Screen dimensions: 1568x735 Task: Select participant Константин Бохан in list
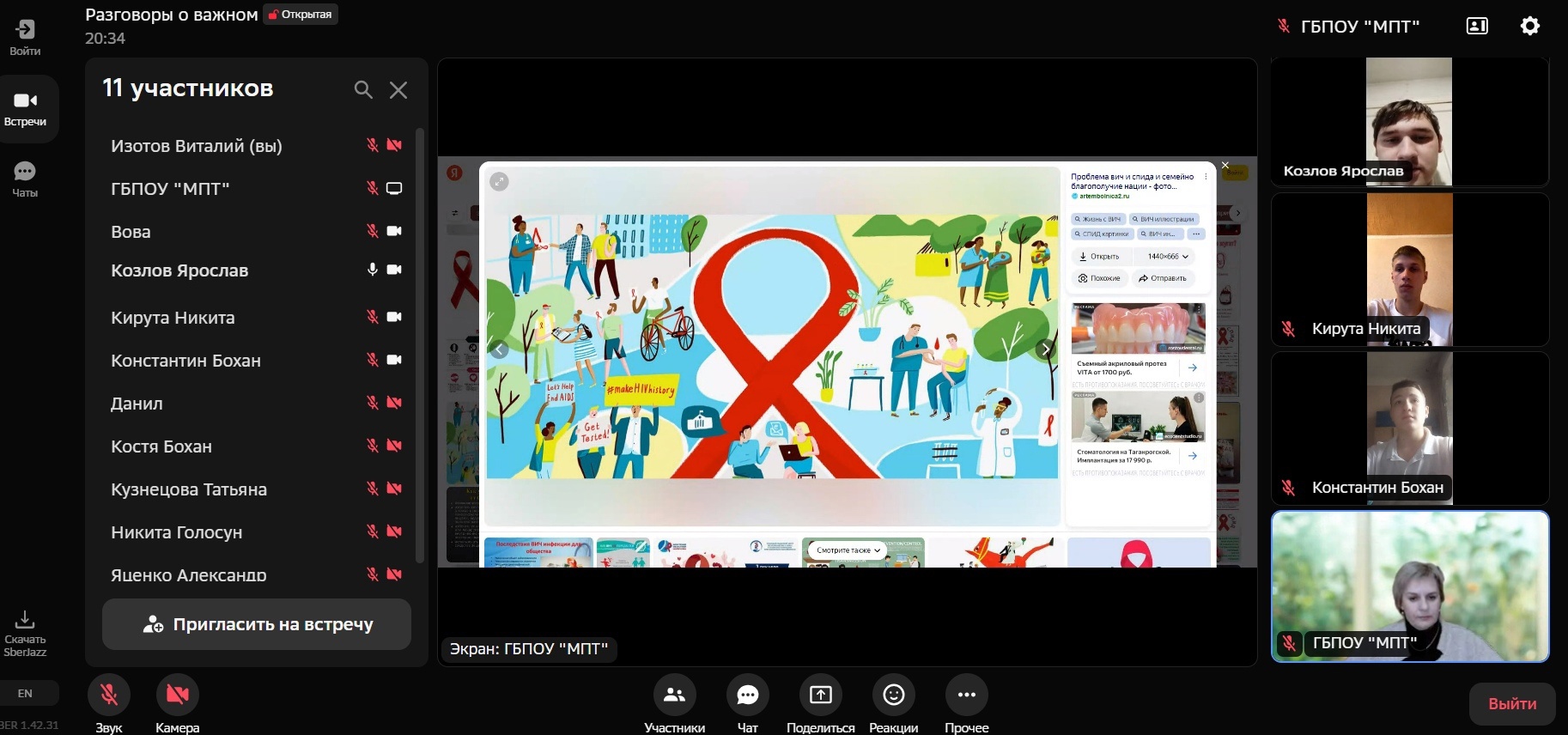click(185, 361)
